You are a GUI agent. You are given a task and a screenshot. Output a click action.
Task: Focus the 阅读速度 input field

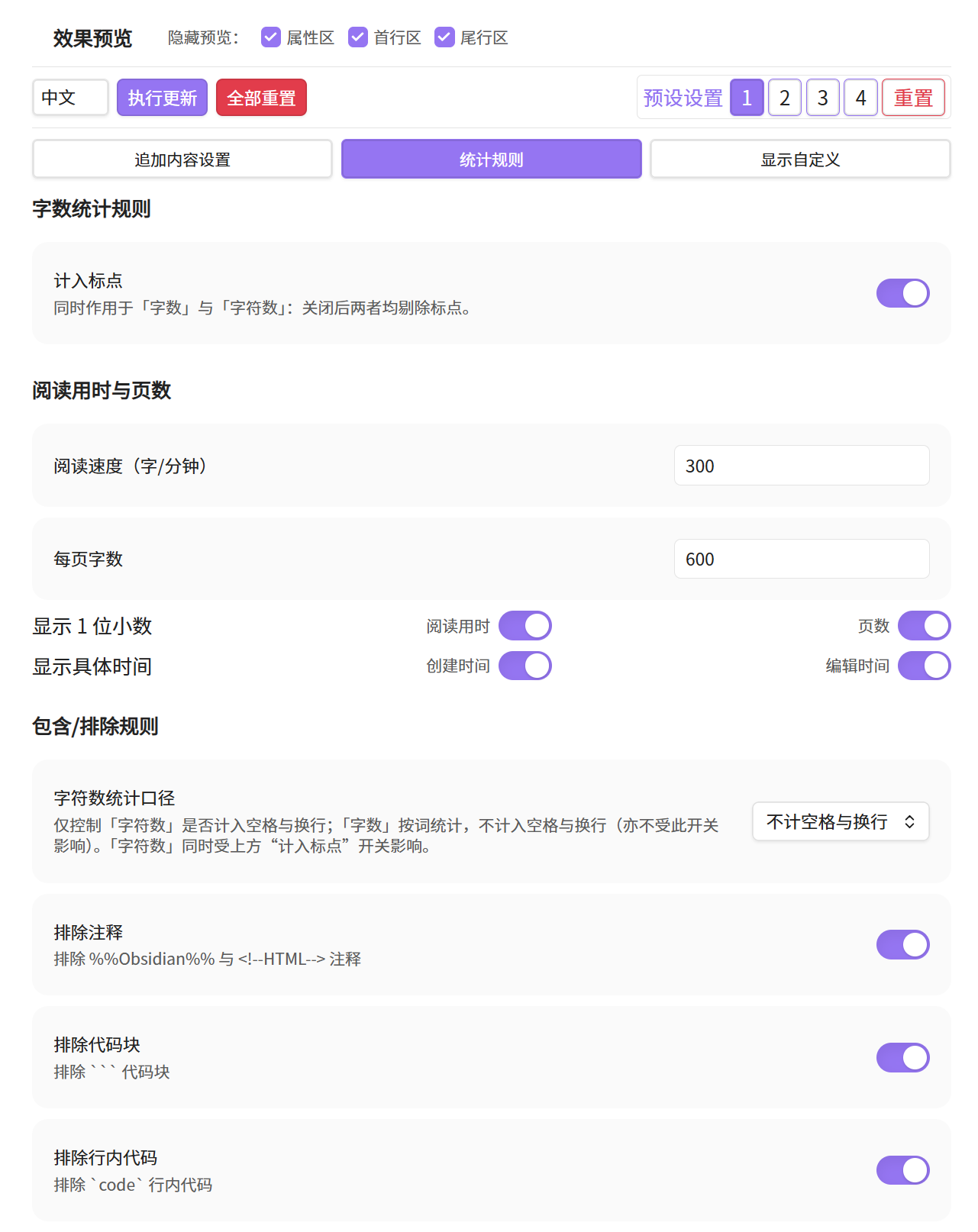point(802,466)
